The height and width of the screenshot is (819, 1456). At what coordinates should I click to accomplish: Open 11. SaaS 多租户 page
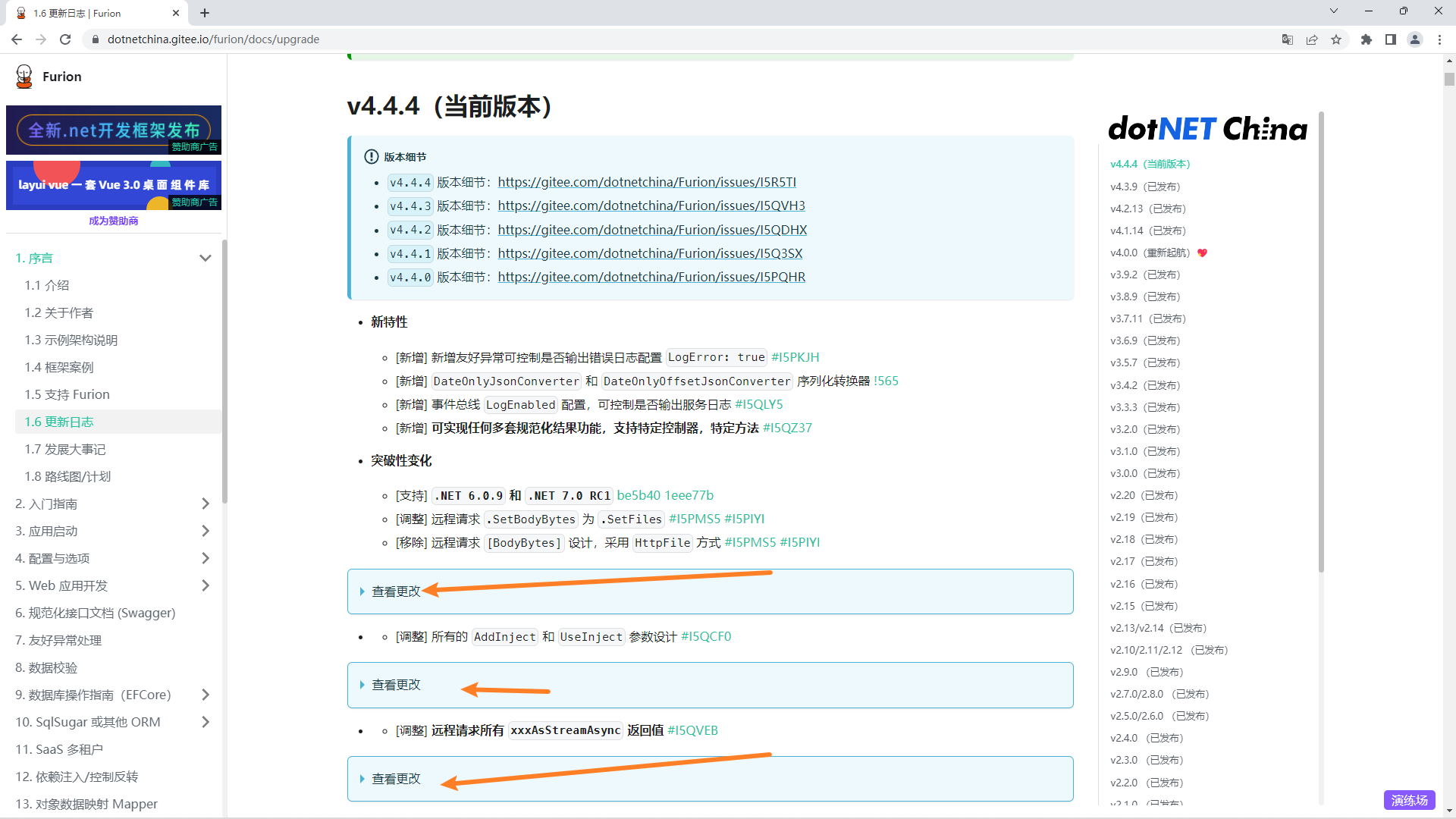pyautogui.click(x=58, y=749)
